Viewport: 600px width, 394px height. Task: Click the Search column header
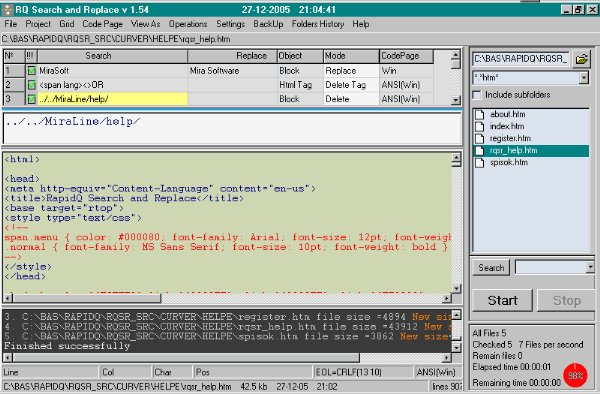coord(112,56)
